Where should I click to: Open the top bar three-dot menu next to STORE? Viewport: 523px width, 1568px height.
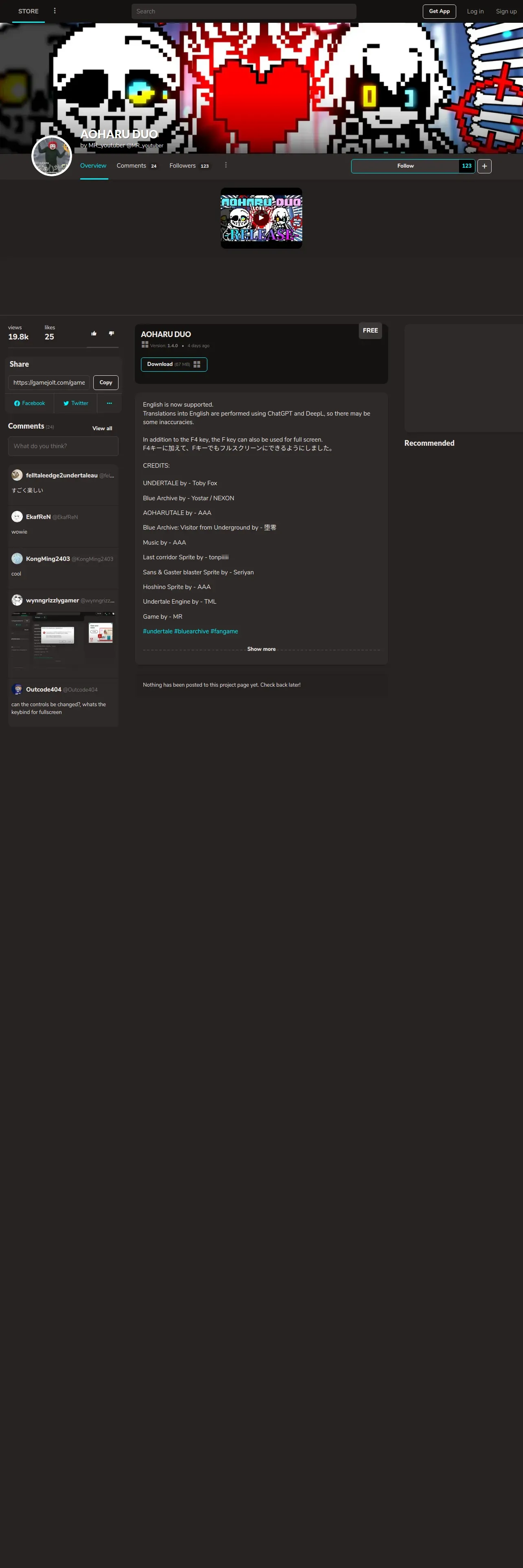pyautogui.click(x=55, y=11)
